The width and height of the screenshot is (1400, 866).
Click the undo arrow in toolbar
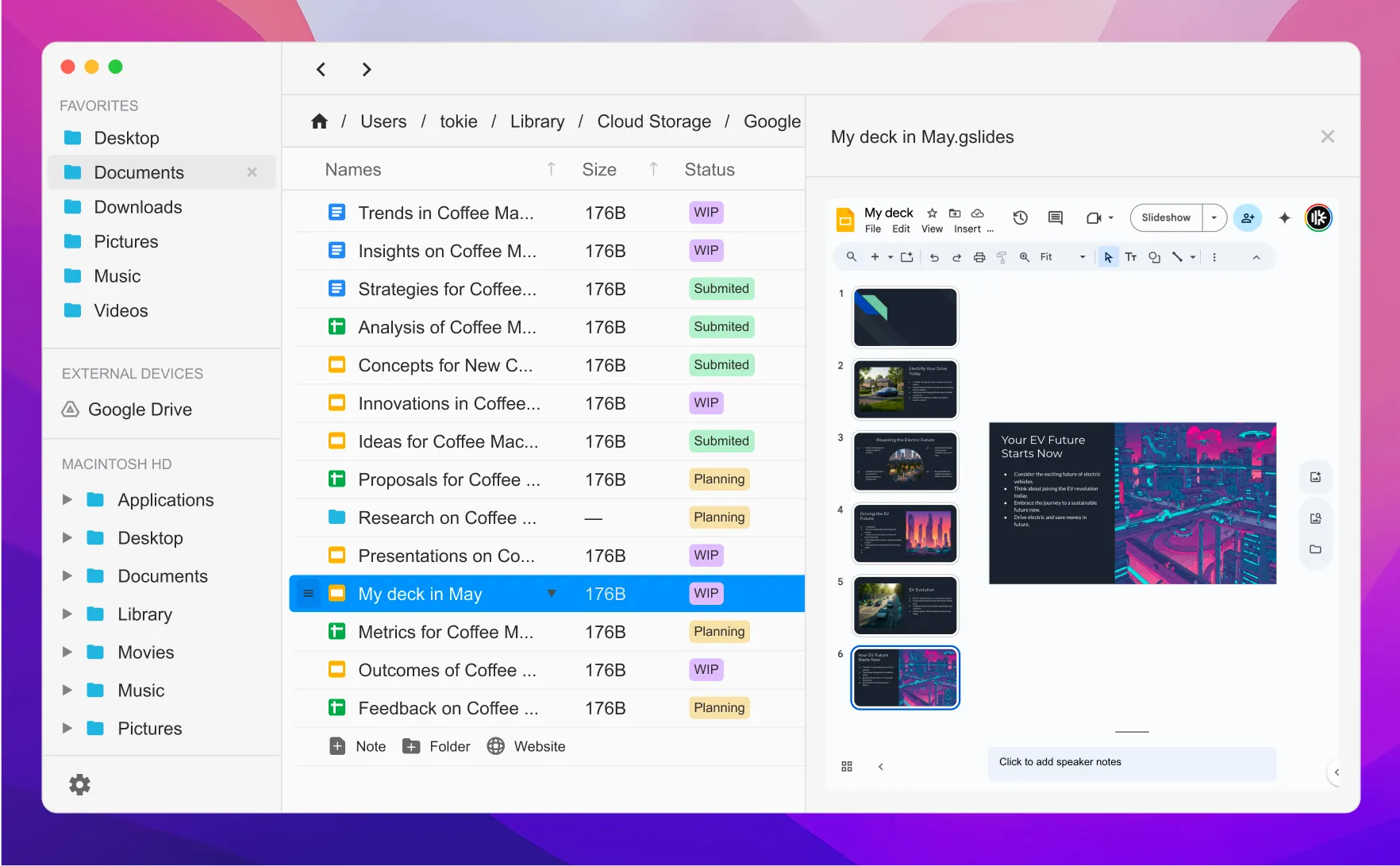(x=934, y=257)
